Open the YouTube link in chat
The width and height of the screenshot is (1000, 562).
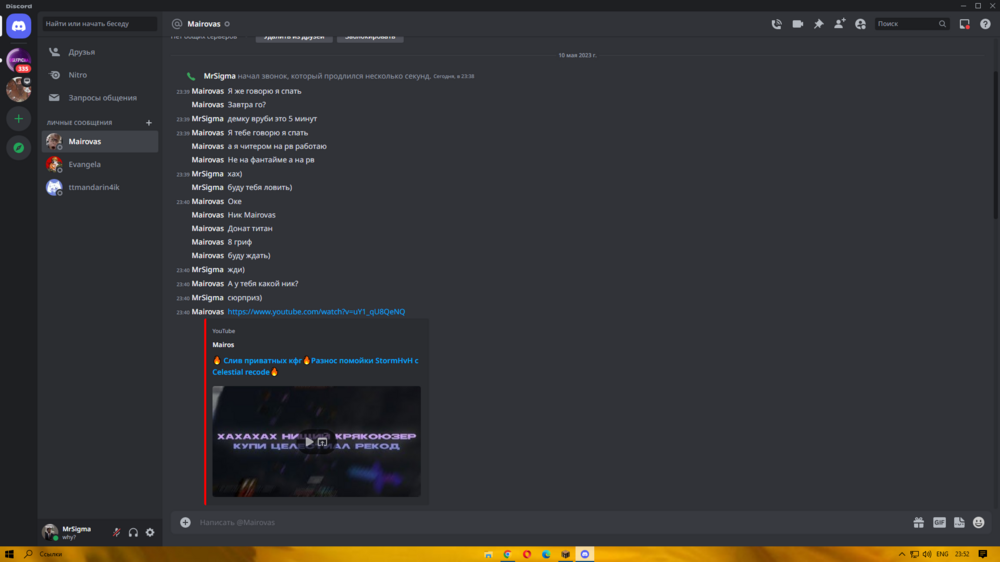316,312
